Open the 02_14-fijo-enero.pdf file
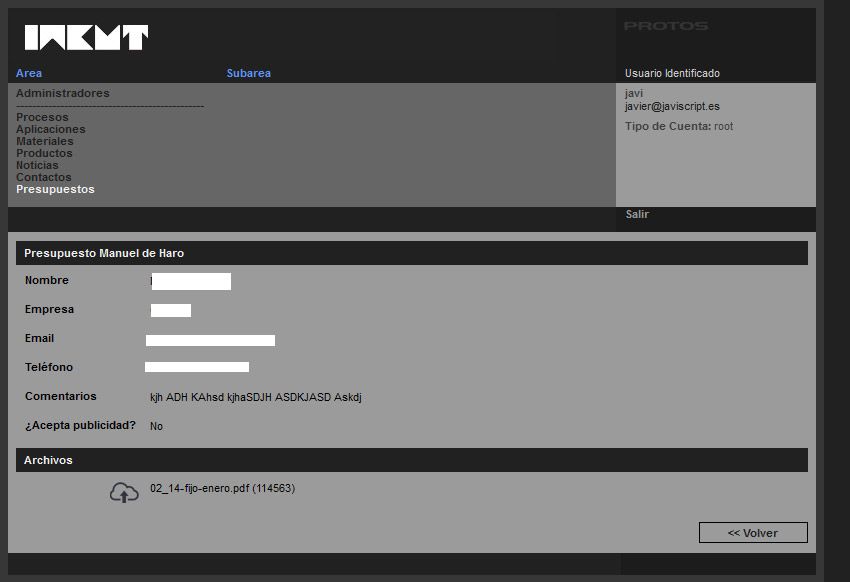850x582 pixels. click(x=222, y=488)
